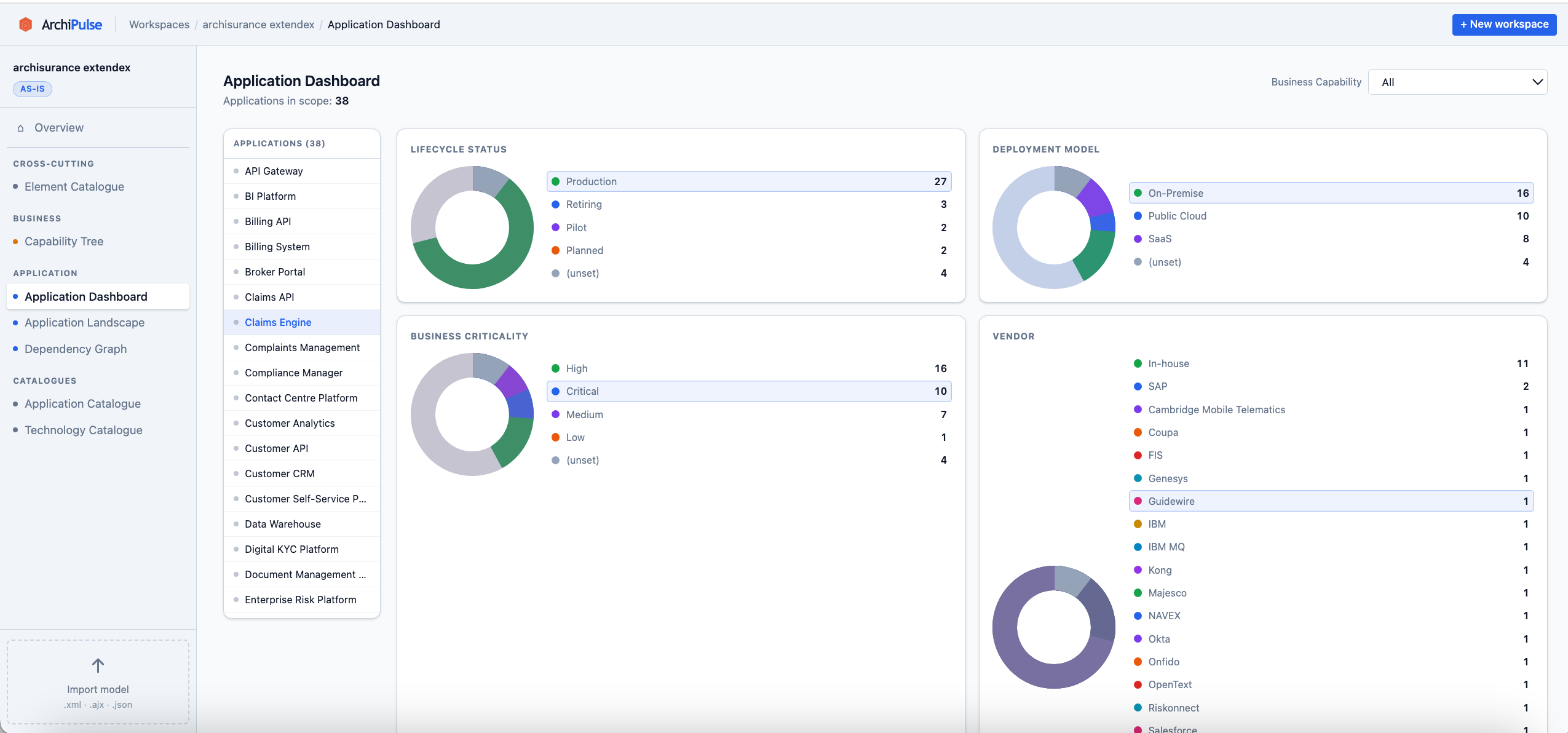
Task: Click the blue dot beside Application Dashboard
Action: [x=16, y=296]
